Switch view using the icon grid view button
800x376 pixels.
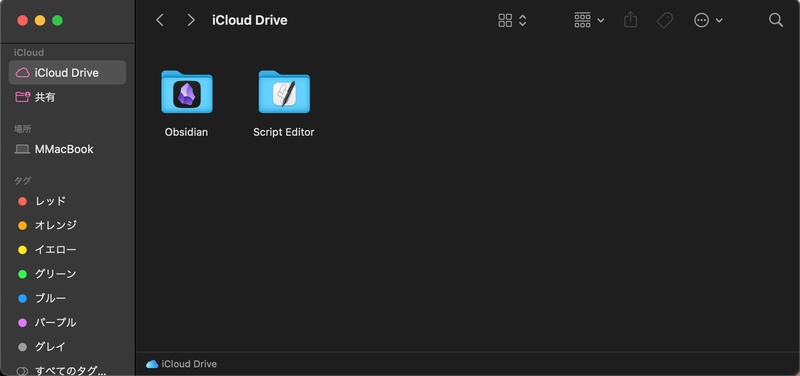[512, 20]
